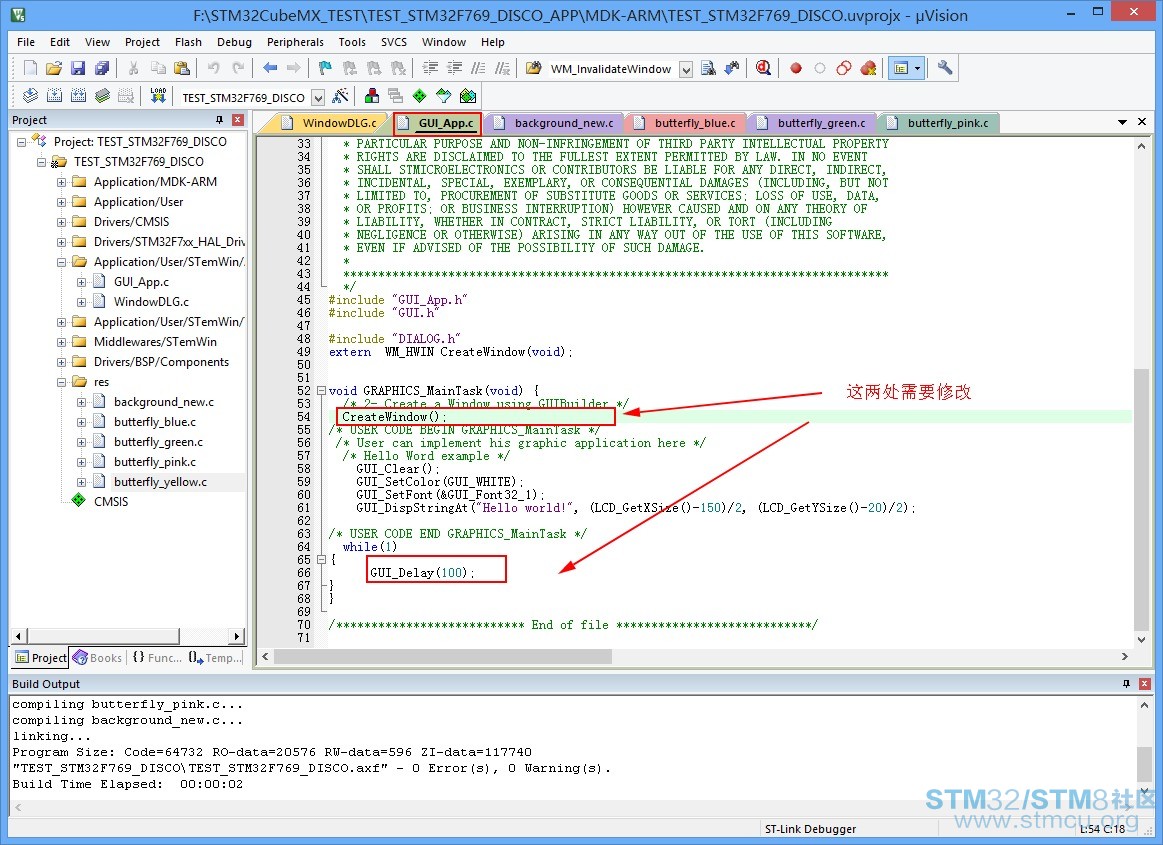Image resolution: width=1163 pixels, height=845 pixels.
Task: Switch to the Templates panel tab
Action: [215, 658]
